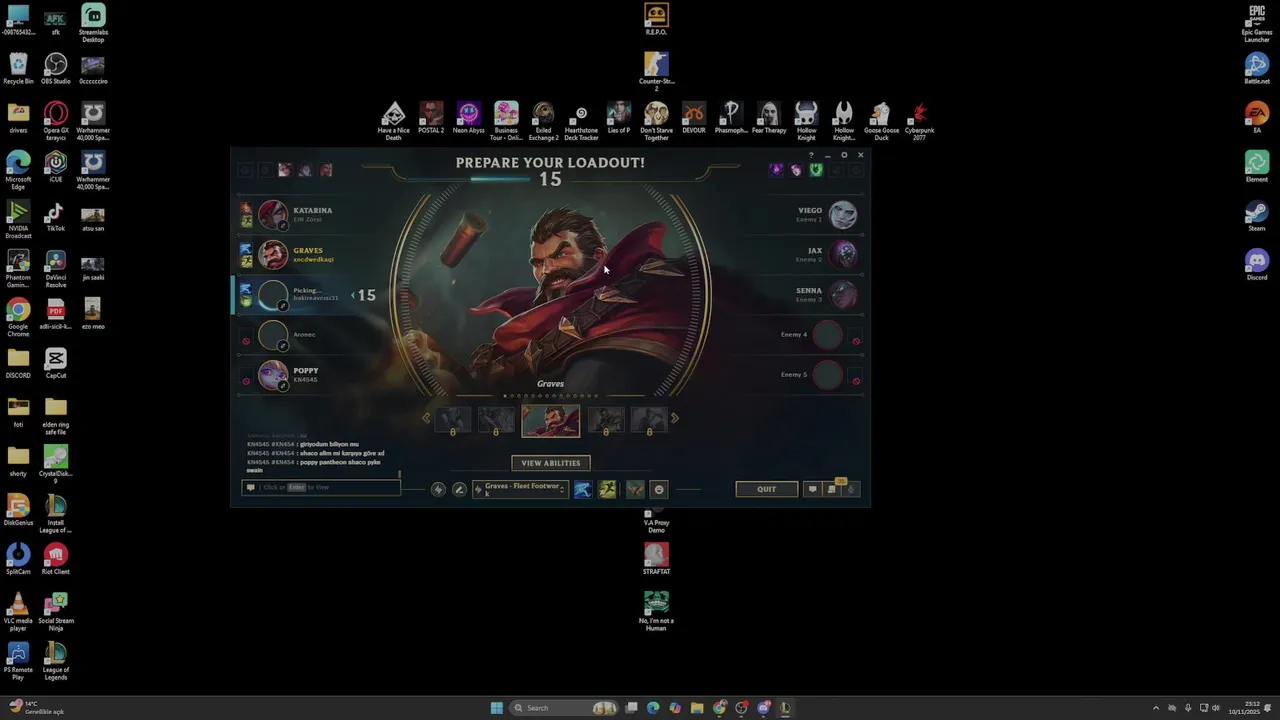Open Hollow Knight desktop shortcut
The width and height of the screenshot is (1280, 720).
coord(806,121)
